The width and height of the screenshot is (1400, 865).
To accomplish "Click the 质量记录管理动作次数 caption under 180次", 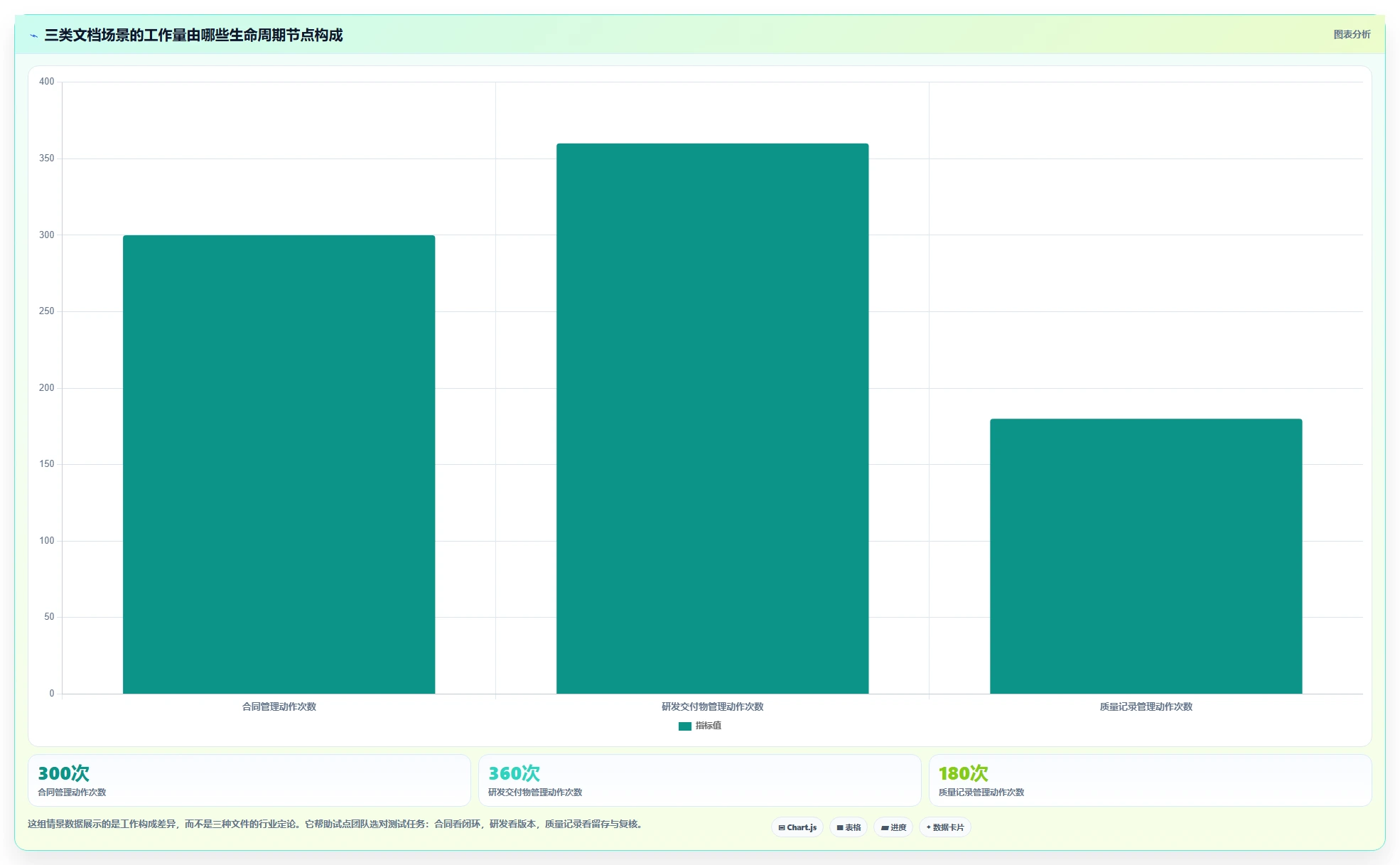I will 981,793.
